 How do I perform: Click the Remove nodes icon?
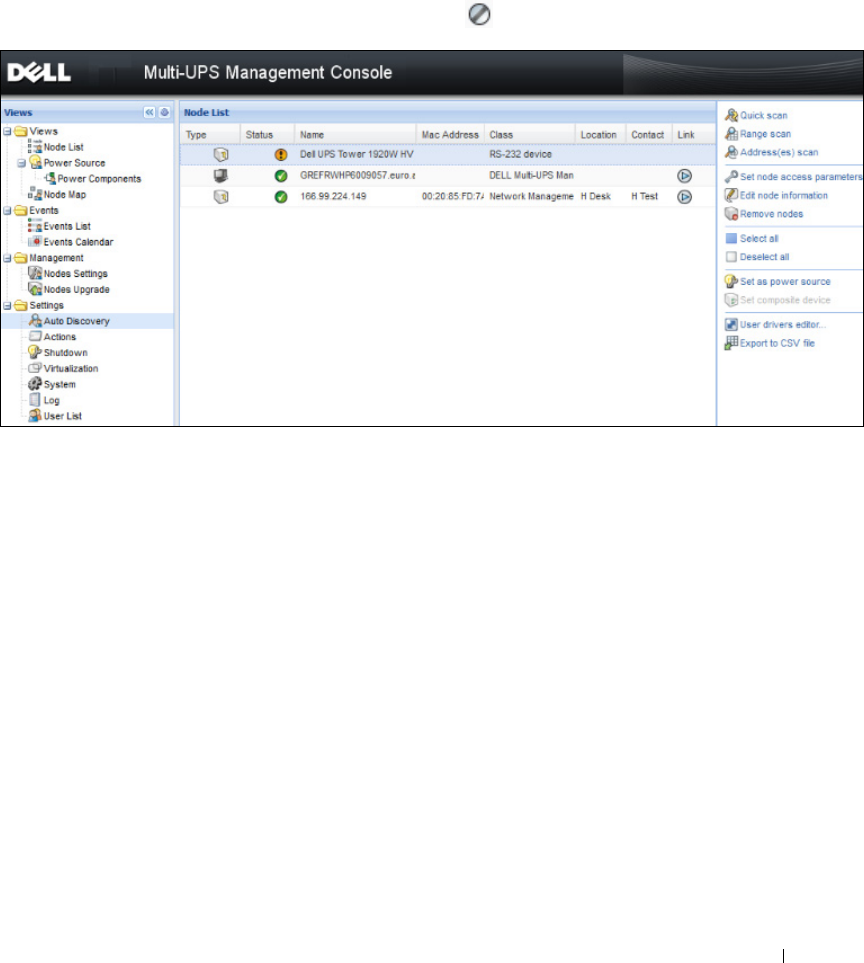[x=731, y=214]
